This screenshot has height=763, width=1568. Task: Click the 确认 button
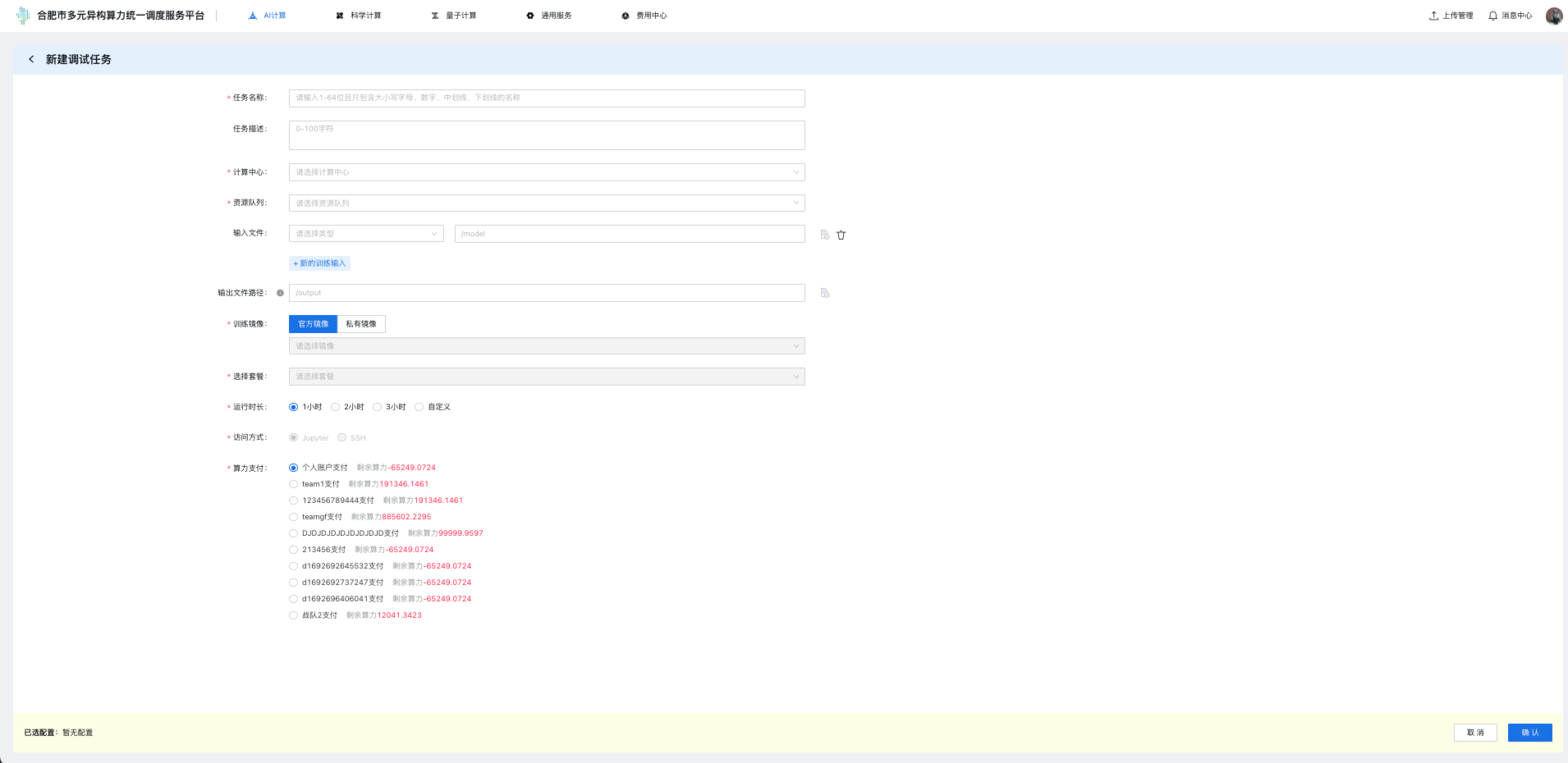[x=1529, y=733]
